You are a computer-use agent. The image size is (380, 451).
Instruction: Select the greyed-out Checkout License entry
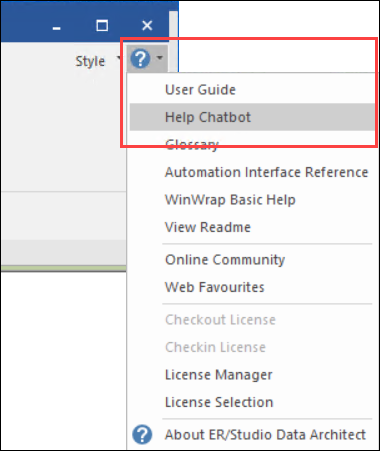click(252, 320)
